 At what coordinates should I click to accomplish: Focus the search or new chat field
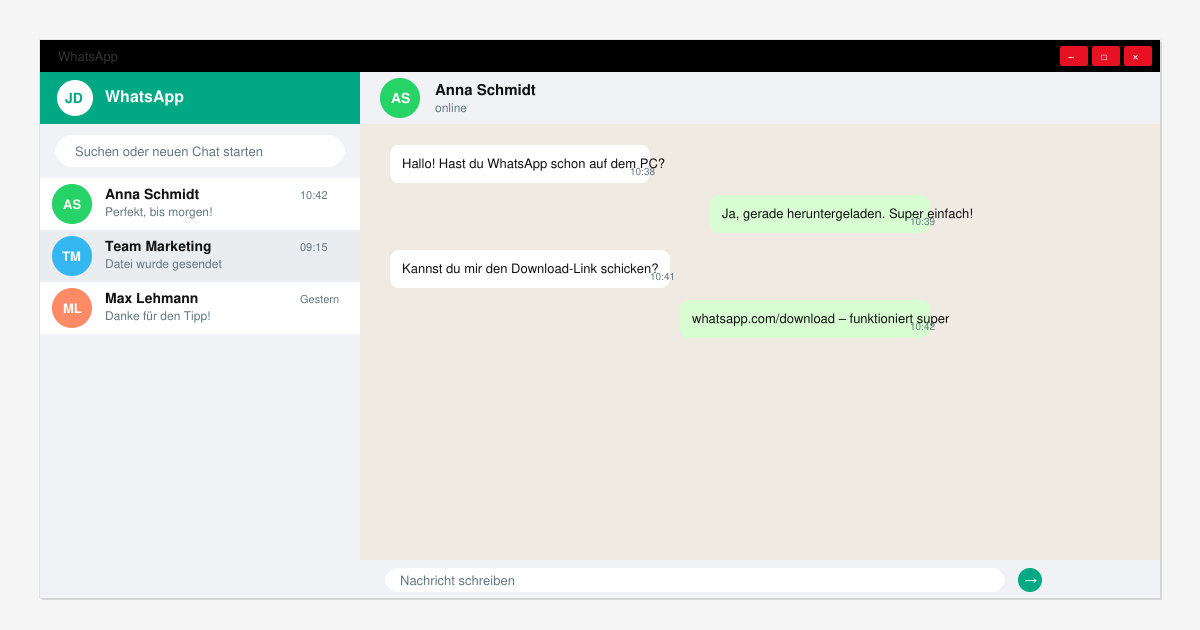200,151
